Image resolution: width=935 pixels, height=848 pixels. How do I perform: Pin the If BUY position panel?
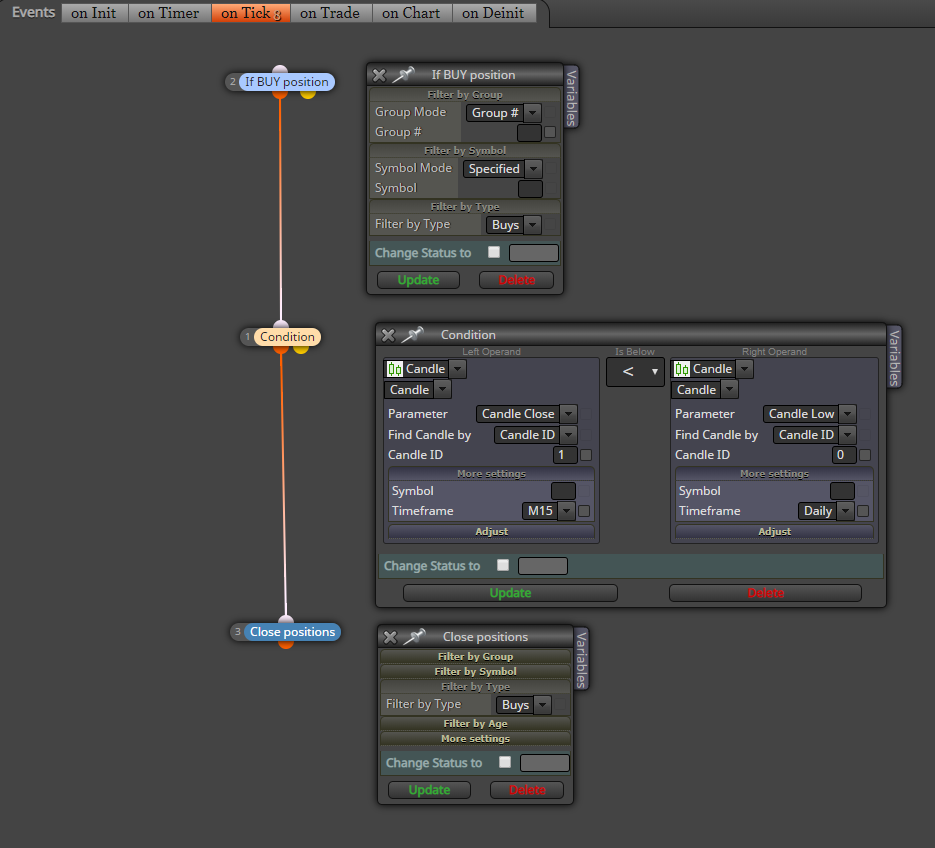[x=405, y=75]
